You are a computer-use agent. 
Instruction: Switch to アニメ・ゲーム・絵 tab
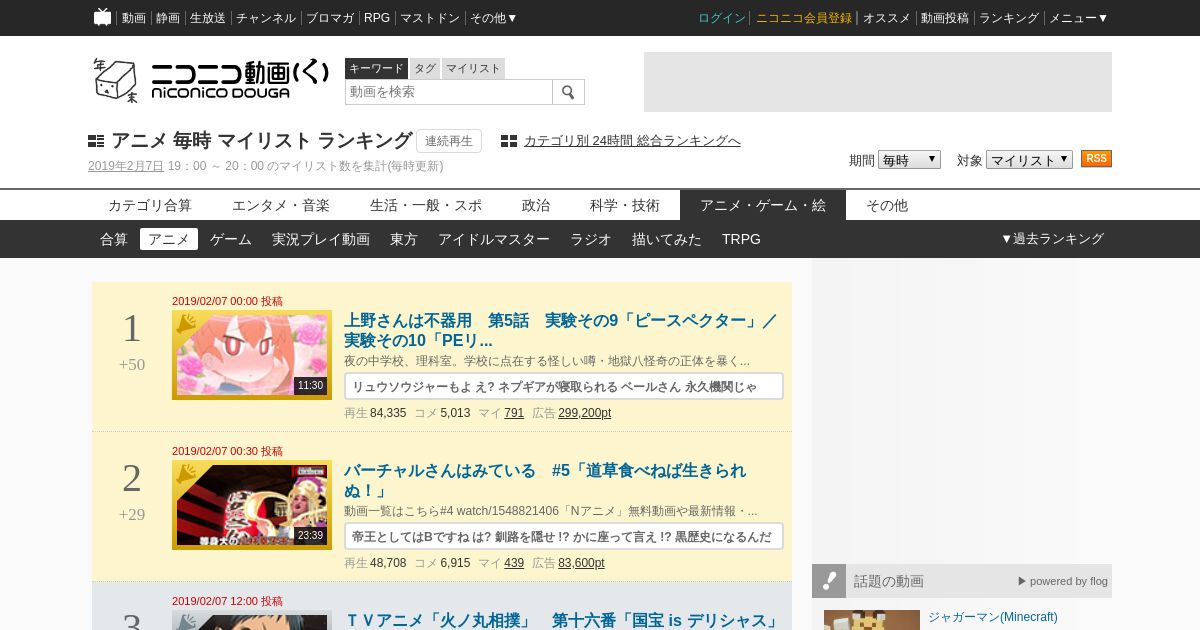click(763, 205)
